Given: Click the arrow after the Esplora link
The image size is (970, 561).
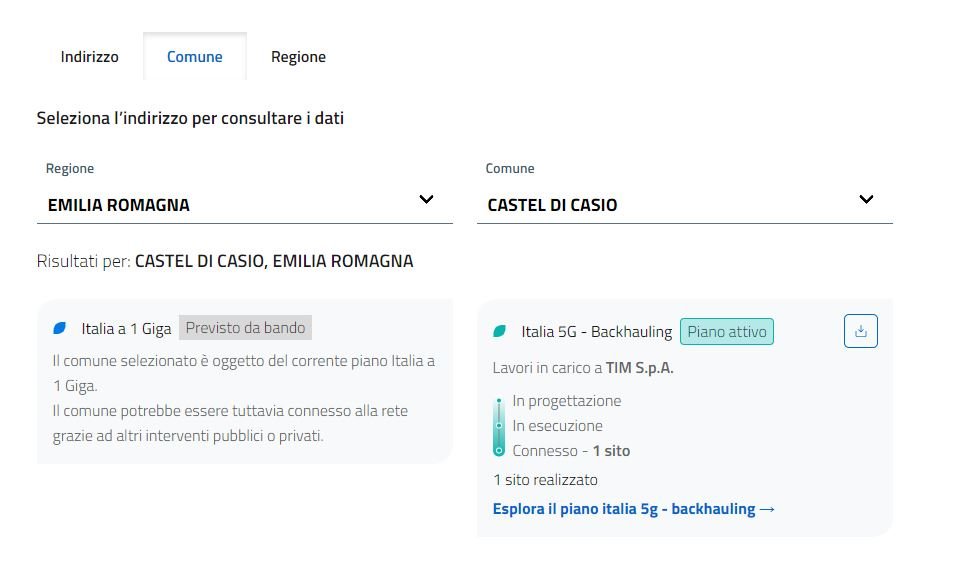Looking at the screenshot, I should point(767,509).
